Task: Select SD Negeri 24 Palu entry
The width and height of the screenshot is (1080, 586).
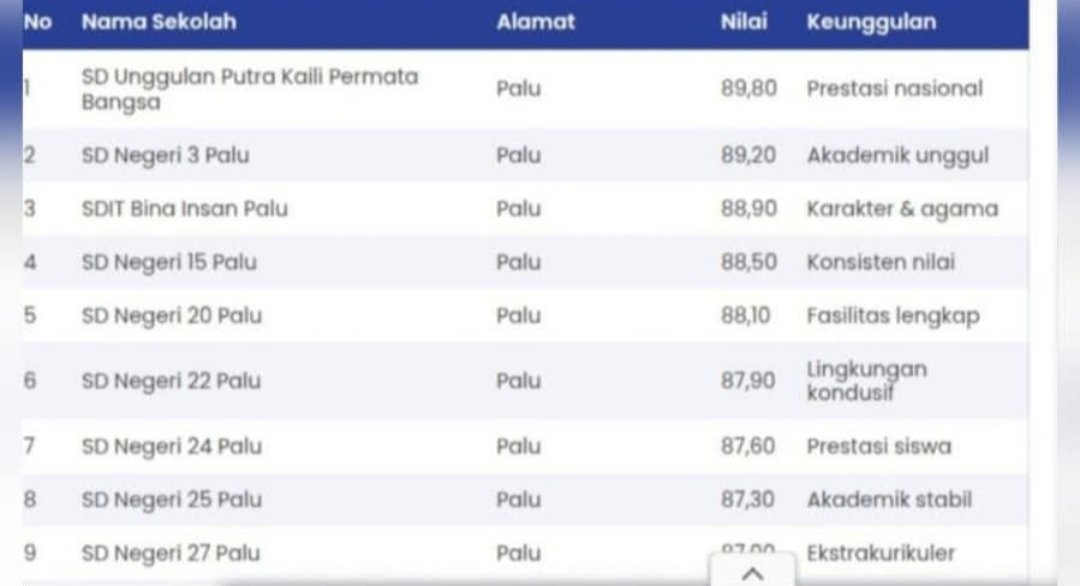Action: tap(171, 446)
